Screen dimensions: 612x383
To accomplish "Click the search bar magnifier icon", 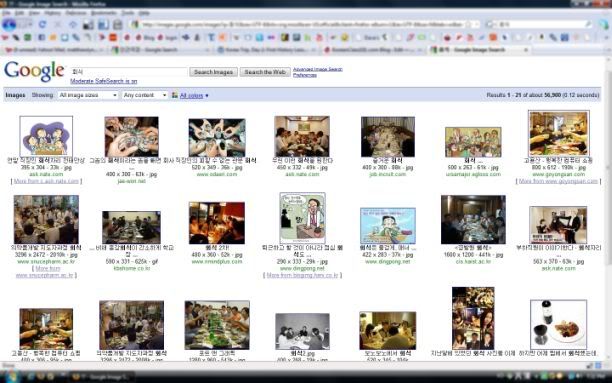I will pyautogui.click(x=588, y=24).
